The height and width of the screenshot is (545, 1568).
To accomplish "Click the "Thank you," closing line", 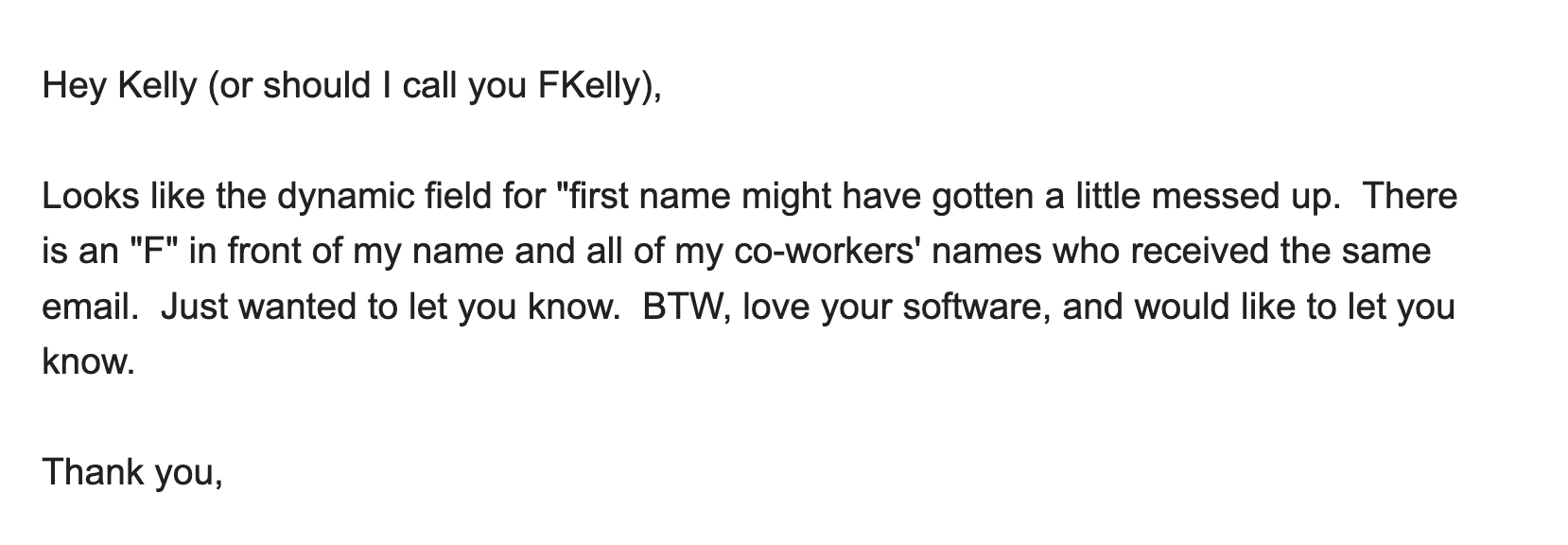I will pyautogui.click(x=132, y=471).
